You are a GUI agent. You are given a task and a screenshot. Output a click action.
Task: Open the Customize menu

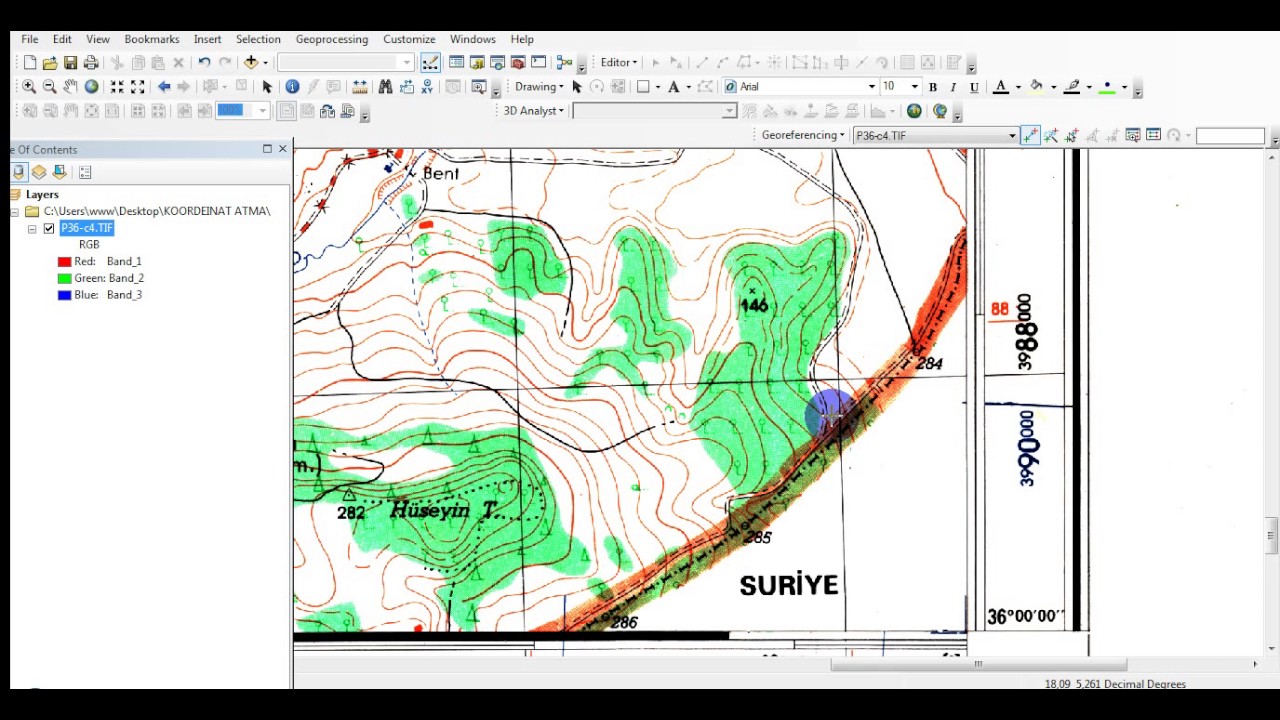tap(409, 39)
